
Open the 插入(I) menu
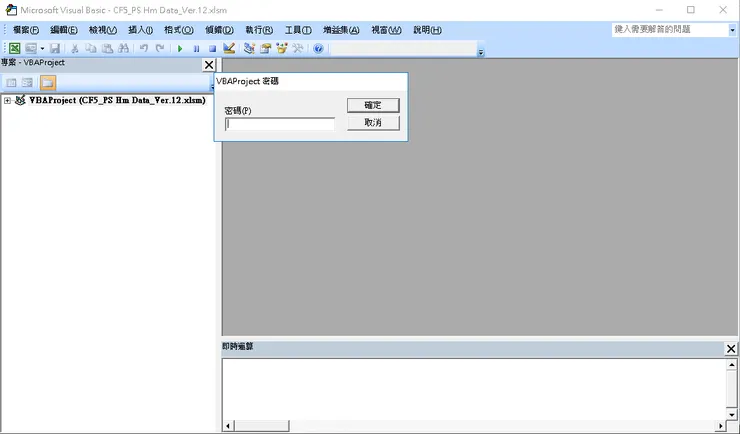(x=141, y=30)
